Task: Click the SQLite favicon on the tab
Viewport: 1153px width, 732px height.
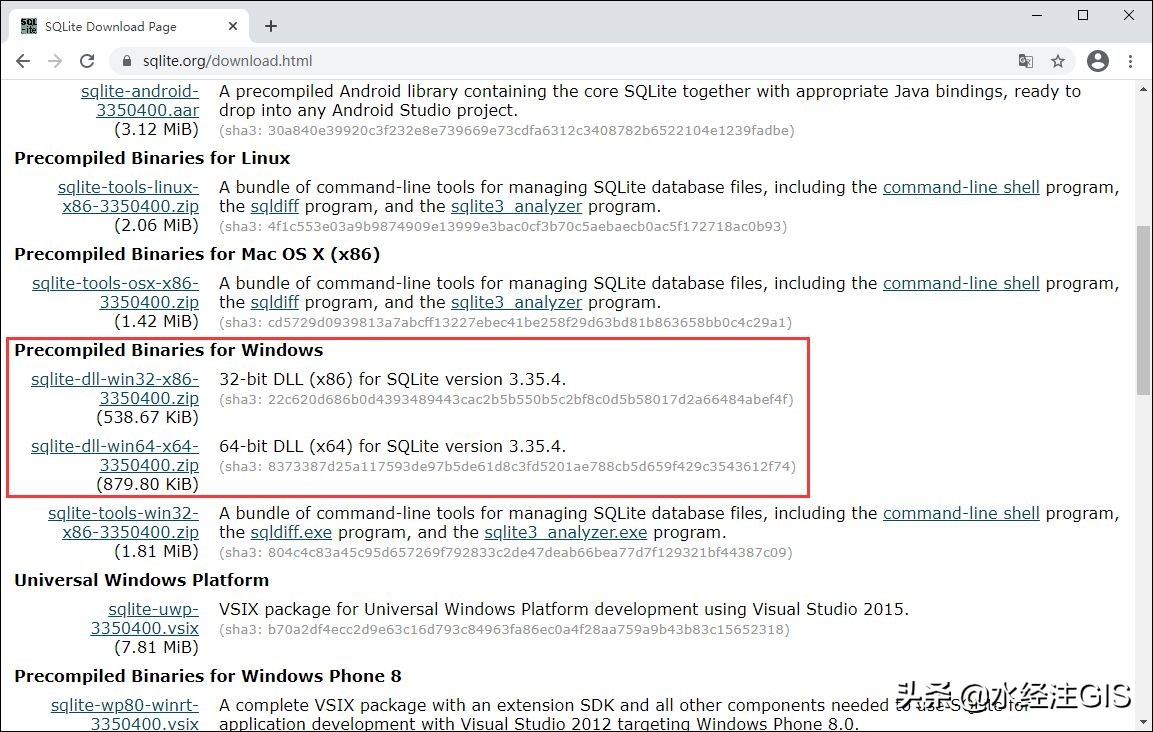Action: (29, 26)
